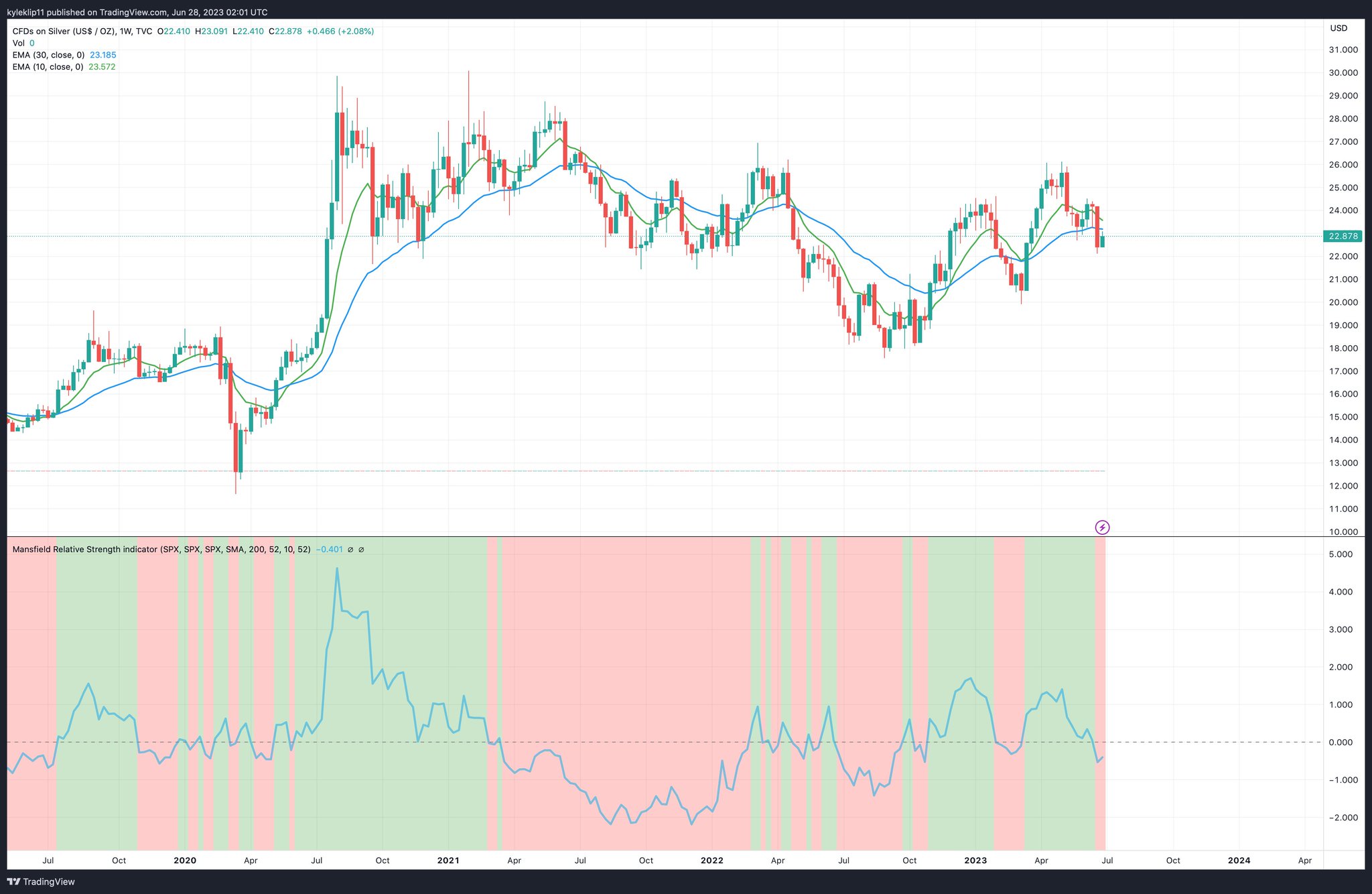Click the first empty-set symbol next to -0.401
Viewport: 1372px width, 894px height.
click(x=349, y=549)
